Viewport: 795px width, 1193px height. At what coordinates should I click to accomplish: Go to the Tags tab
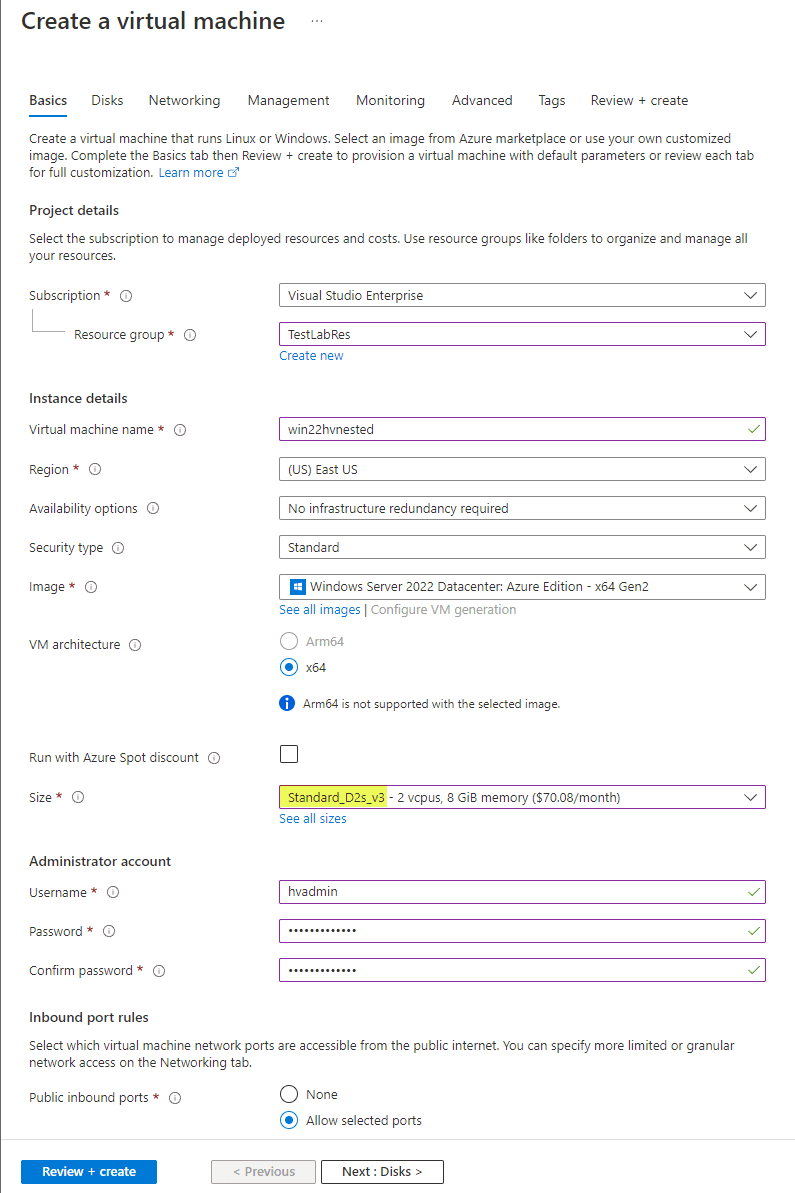552,100
